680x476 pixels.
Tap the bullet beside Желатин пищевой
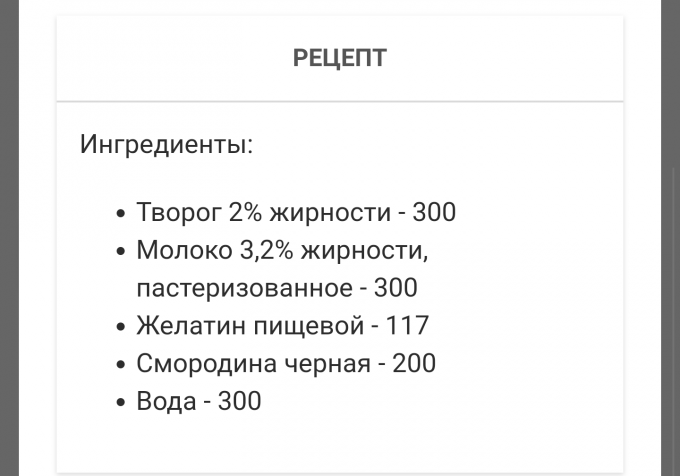point(121,327)
